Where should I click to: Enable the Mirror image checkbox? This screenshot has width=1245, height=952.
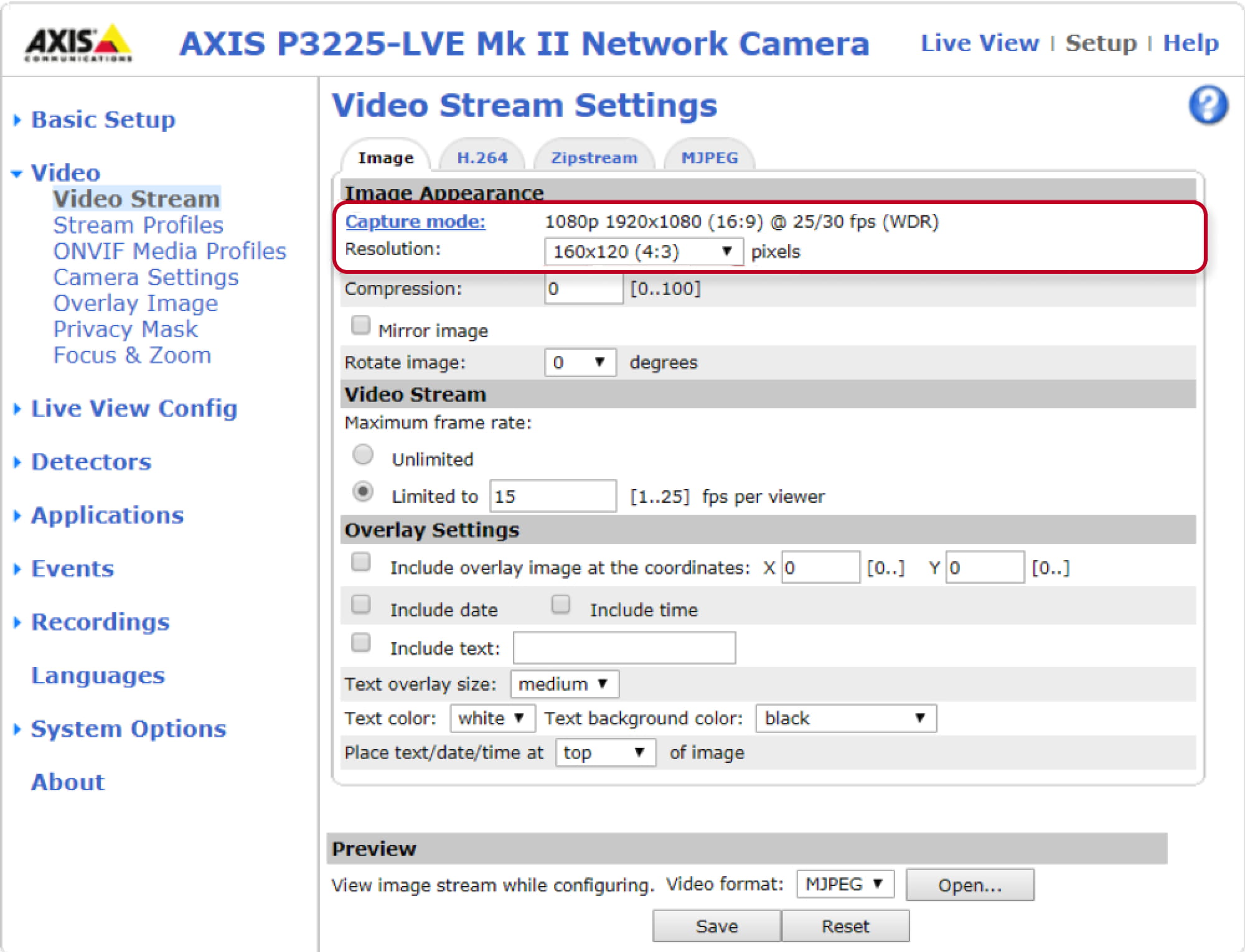(x=360, y=325)
